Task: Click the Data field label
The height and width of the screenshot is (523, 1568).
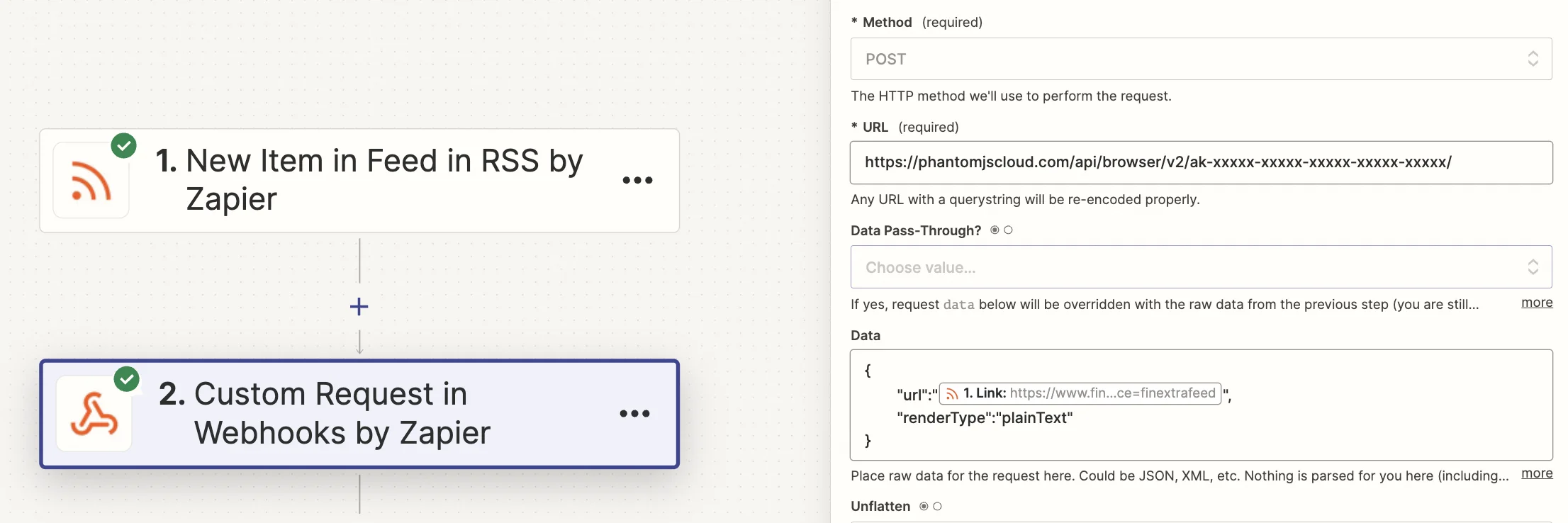Action: 866,335
